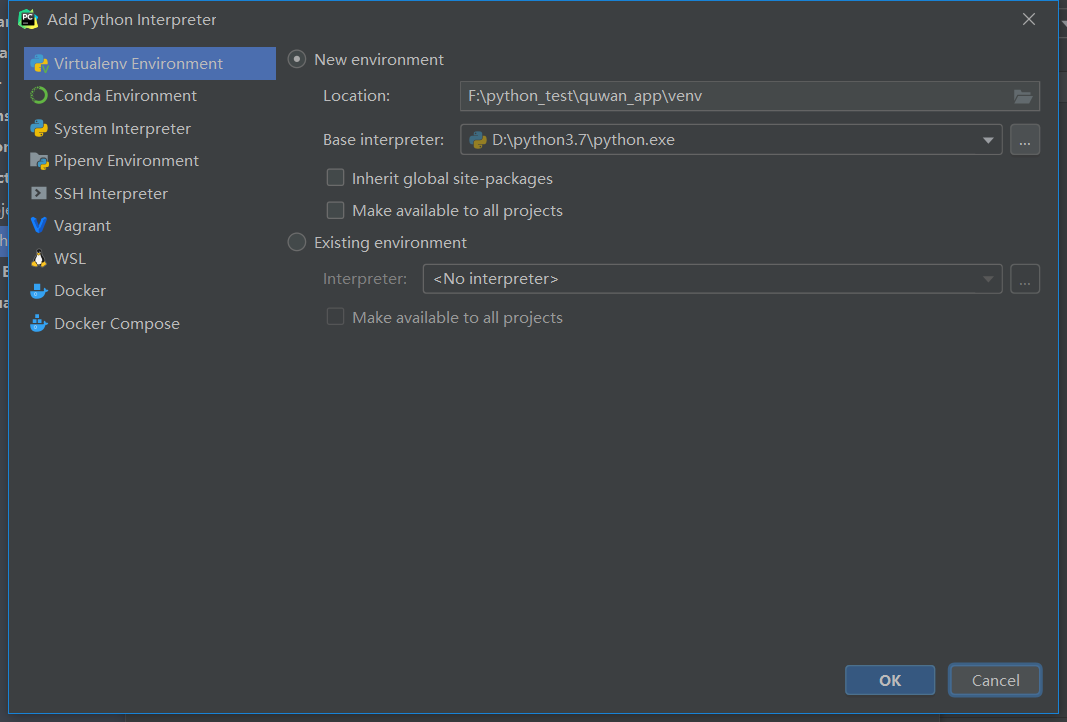Check Make available to all projects under Existing environment

pyautogui.click(x=335, y=317)
